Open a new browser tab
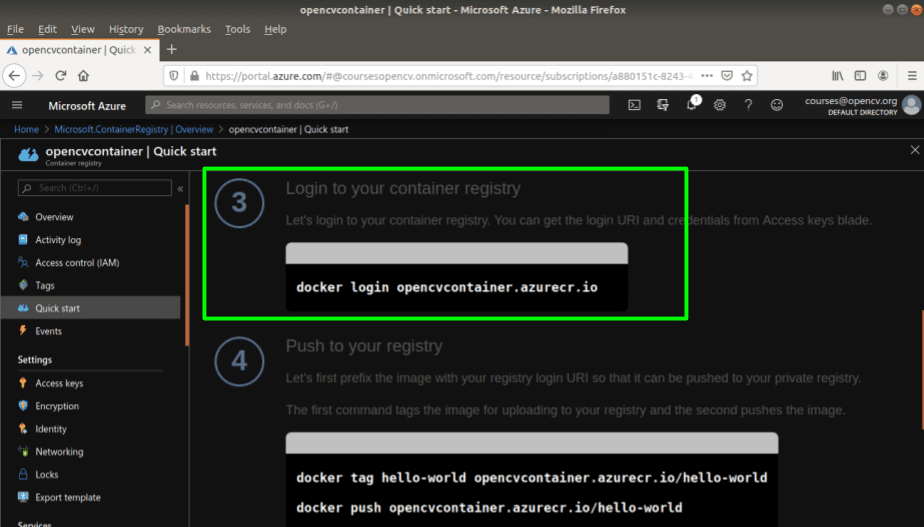Screen dimensions: 924x527 pyautogui.click(x=171, y=50)
